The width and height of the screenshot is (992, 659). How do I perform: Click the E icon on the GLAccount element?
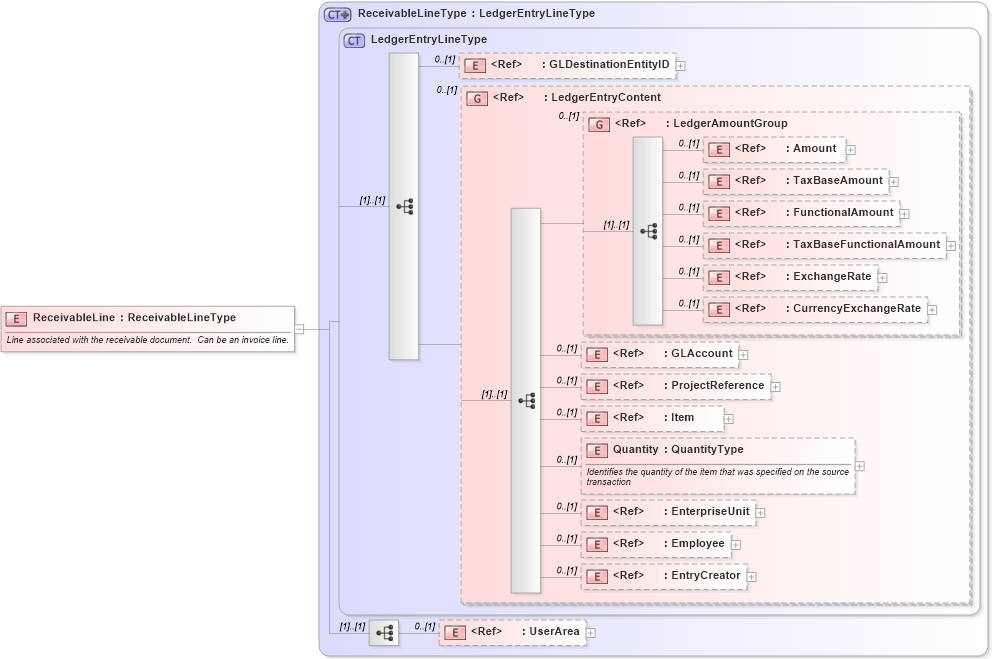click(597, 354)
